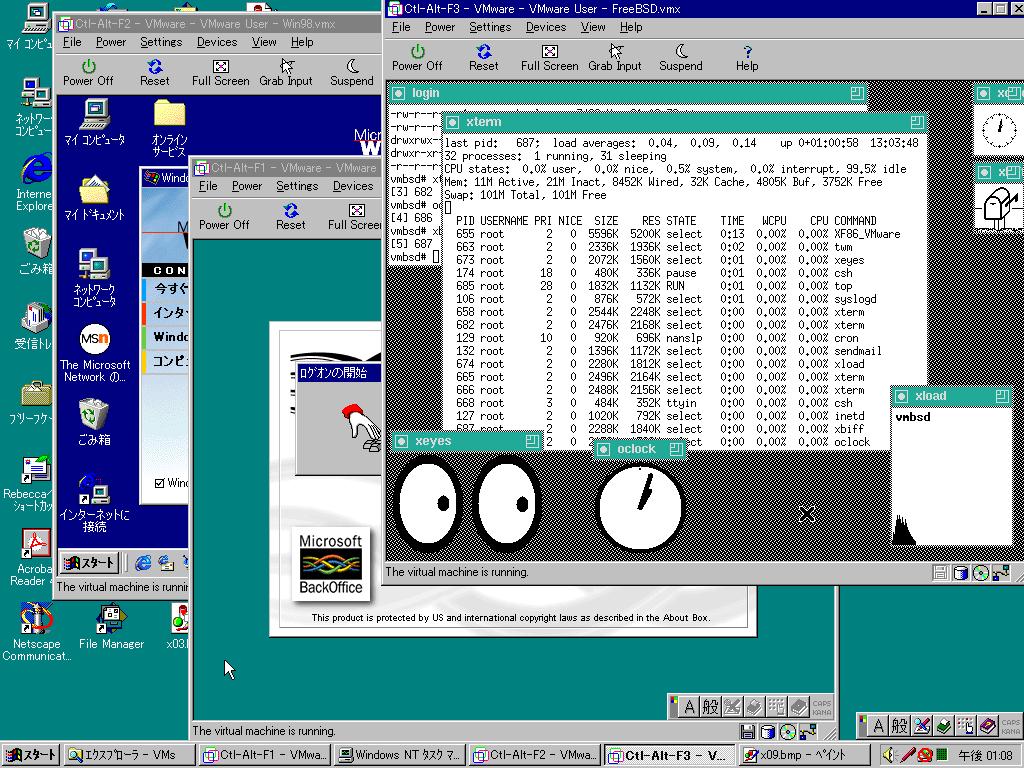Click the speaker volume icon in the system tray

[889, 756]
